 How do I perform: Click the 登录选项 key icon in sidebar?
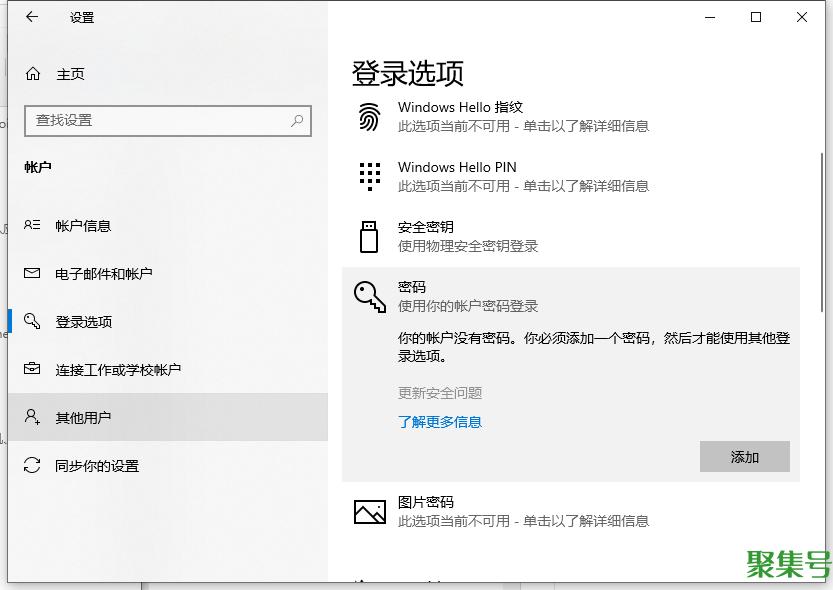point(32,321)
